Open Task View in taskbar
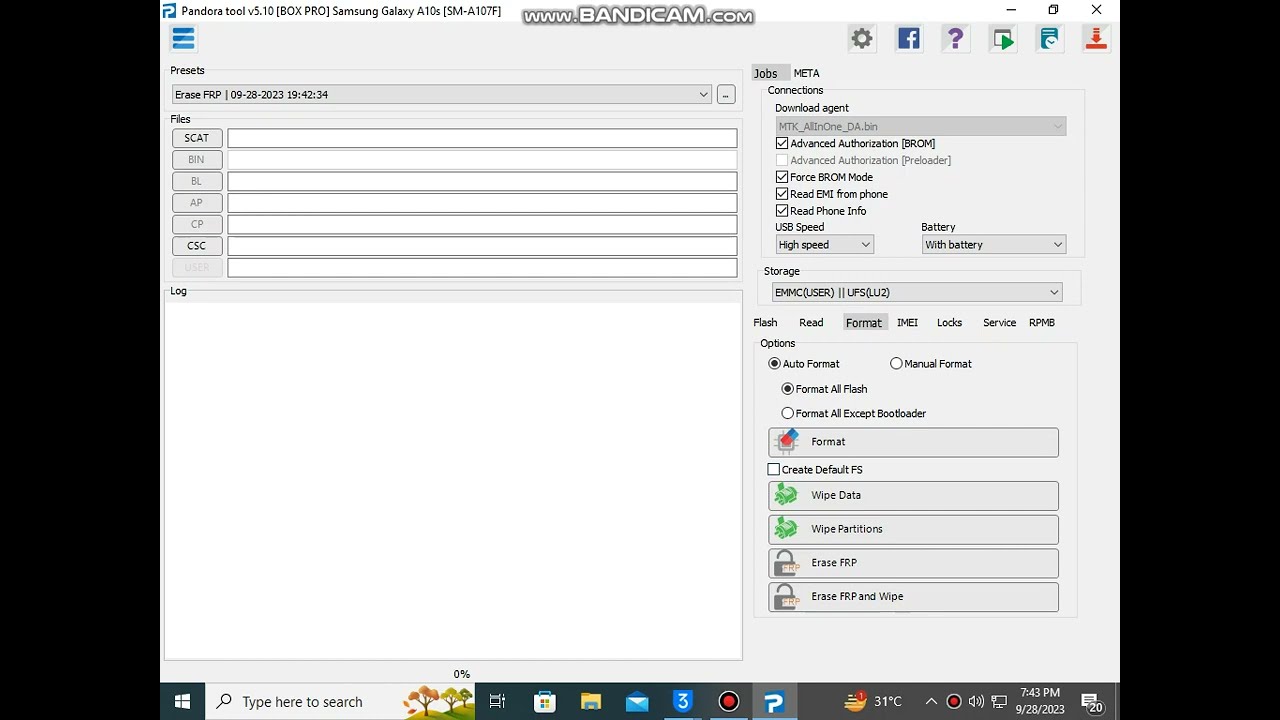 [497, 702]
